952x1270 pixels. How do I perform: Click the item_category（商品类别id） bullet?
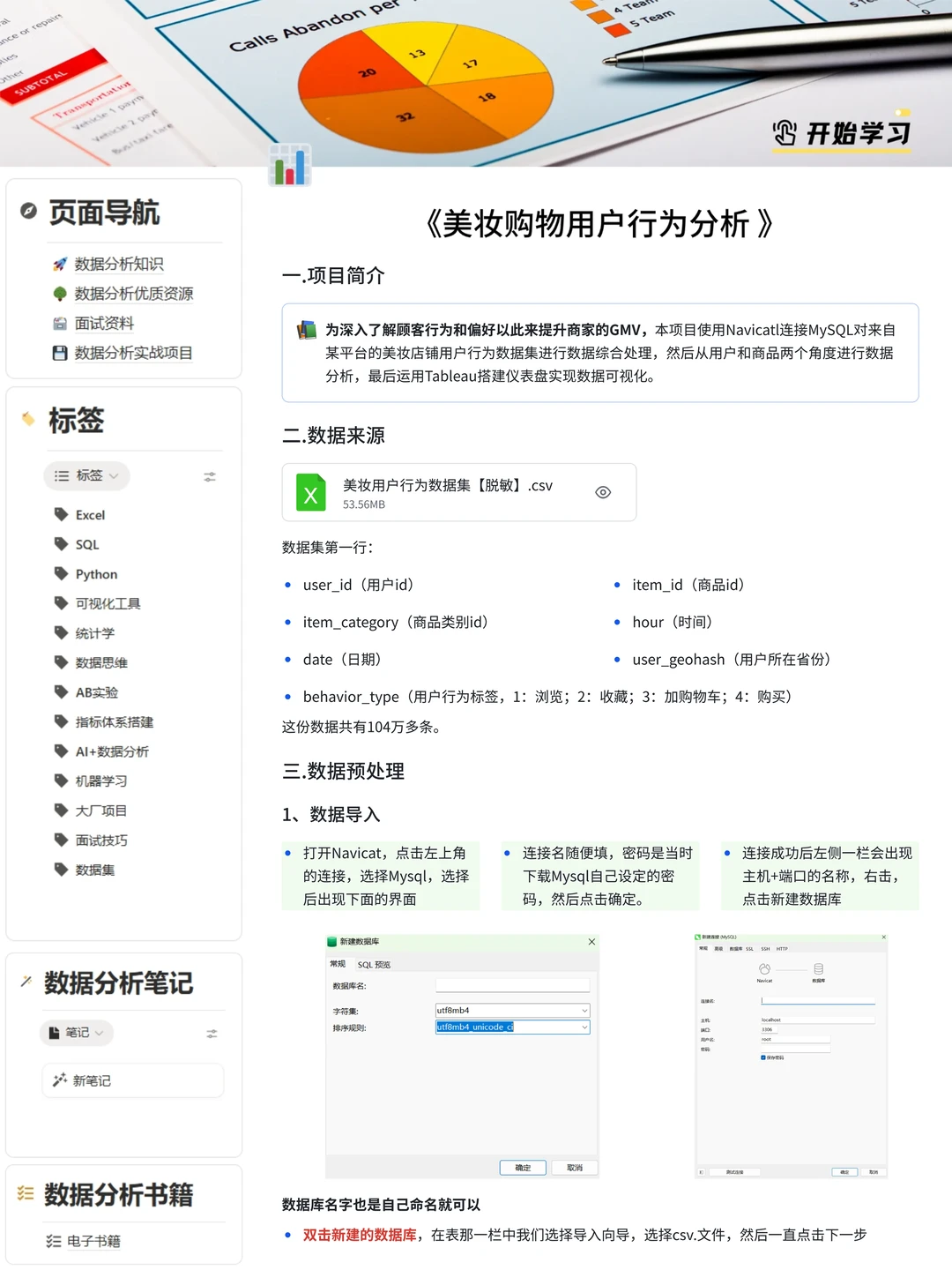coord(396,622)
